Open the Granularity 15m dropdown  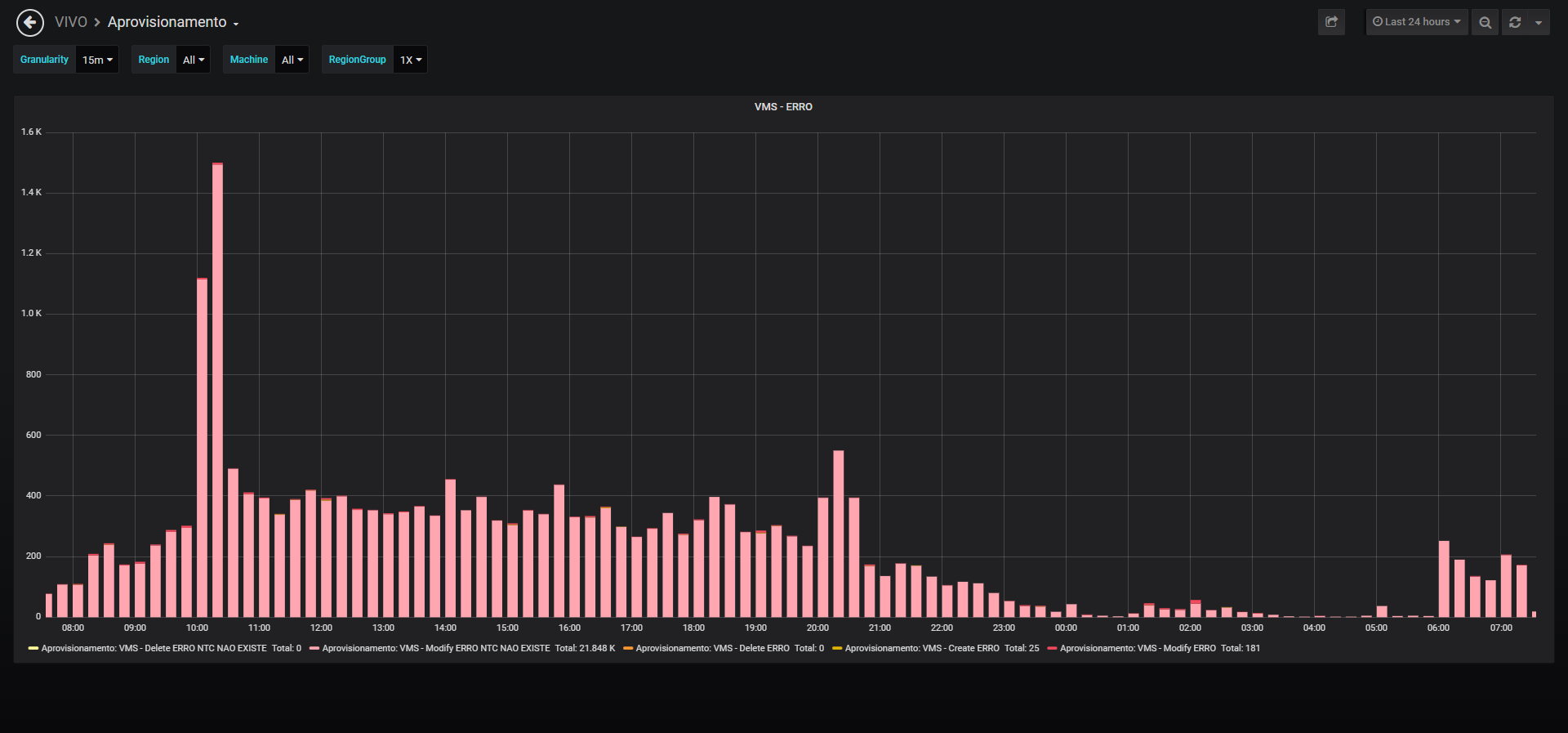(x=97, y=60)
